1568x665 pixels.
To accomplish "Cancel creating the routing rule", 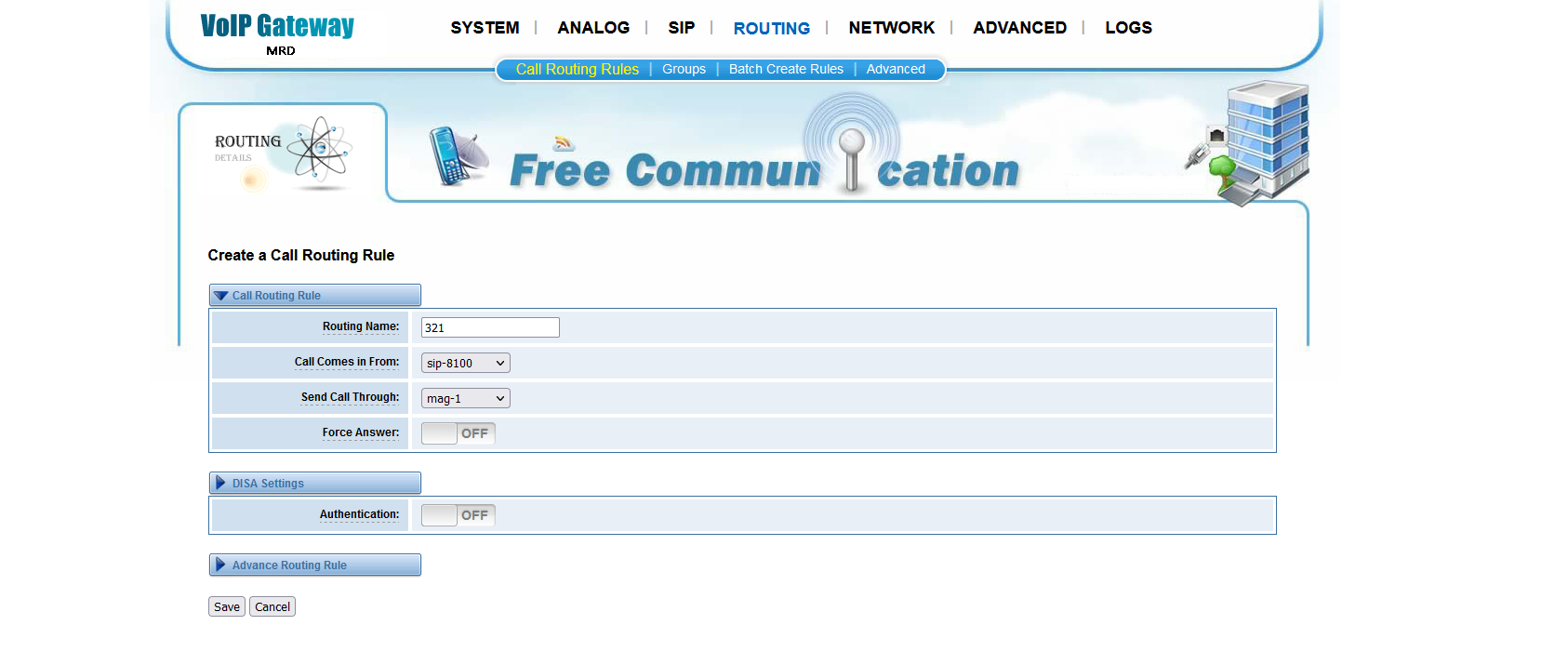I will tap(272, 606).
